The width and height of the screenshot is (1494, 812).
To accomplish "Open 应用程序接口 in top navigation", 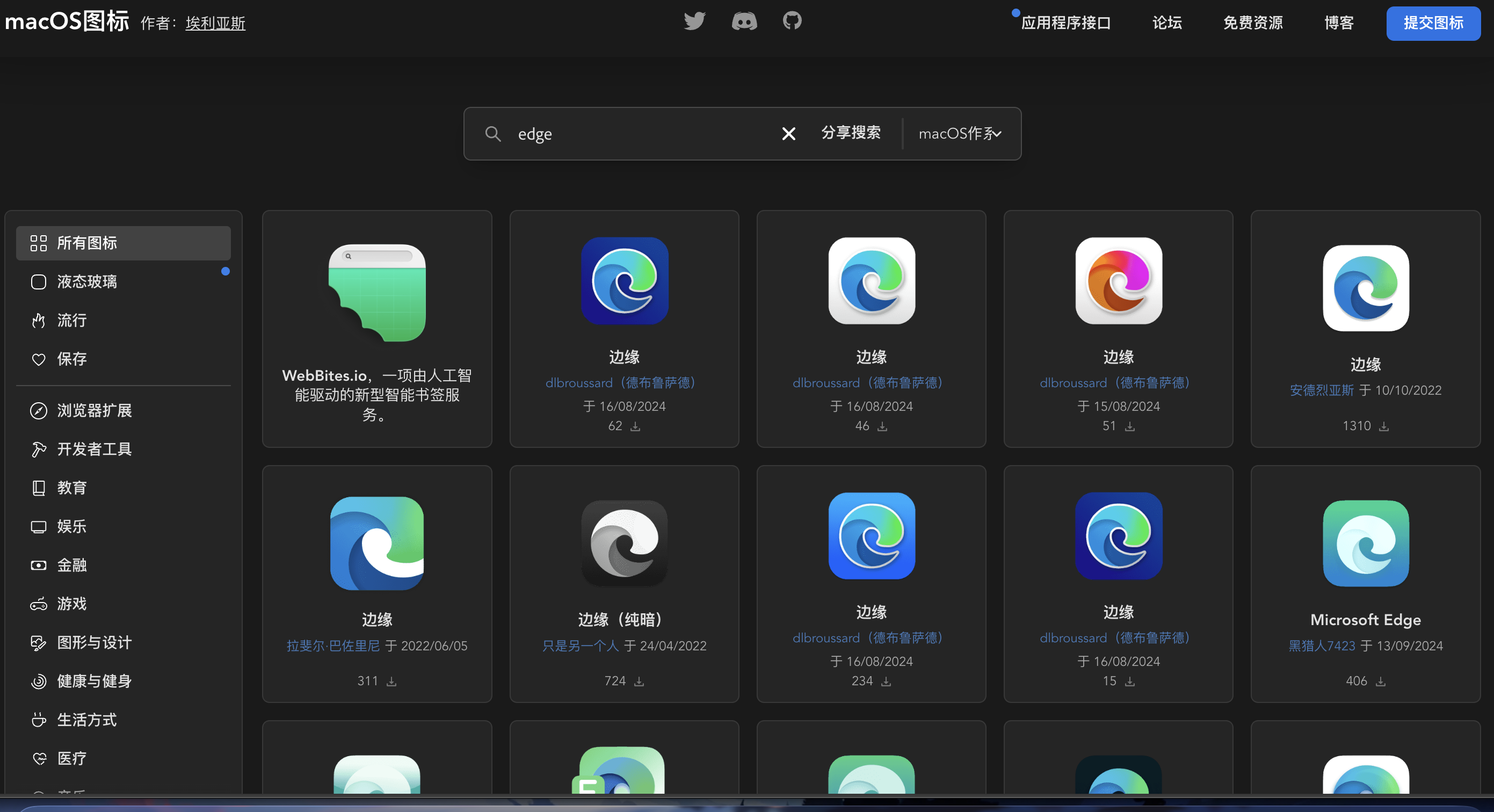I will (1065, 23).
